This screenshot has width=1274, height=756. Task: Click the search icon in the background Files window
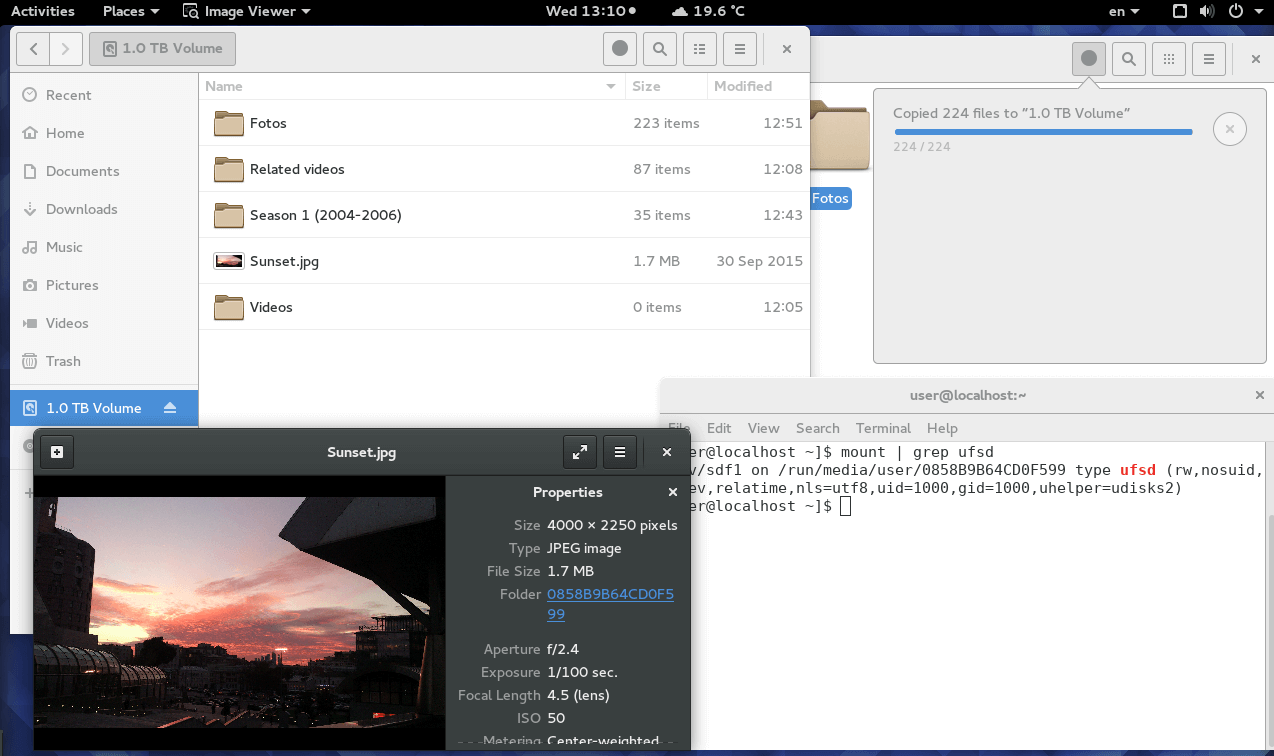click(x=1129, y=59)
